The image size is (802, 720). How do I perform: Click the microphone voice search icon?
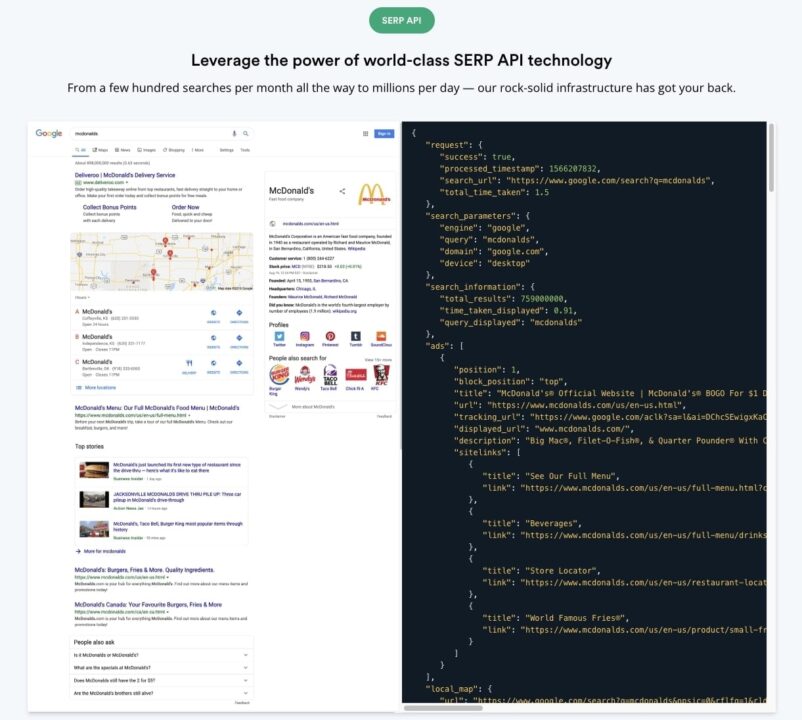click(x=235, y=133)
